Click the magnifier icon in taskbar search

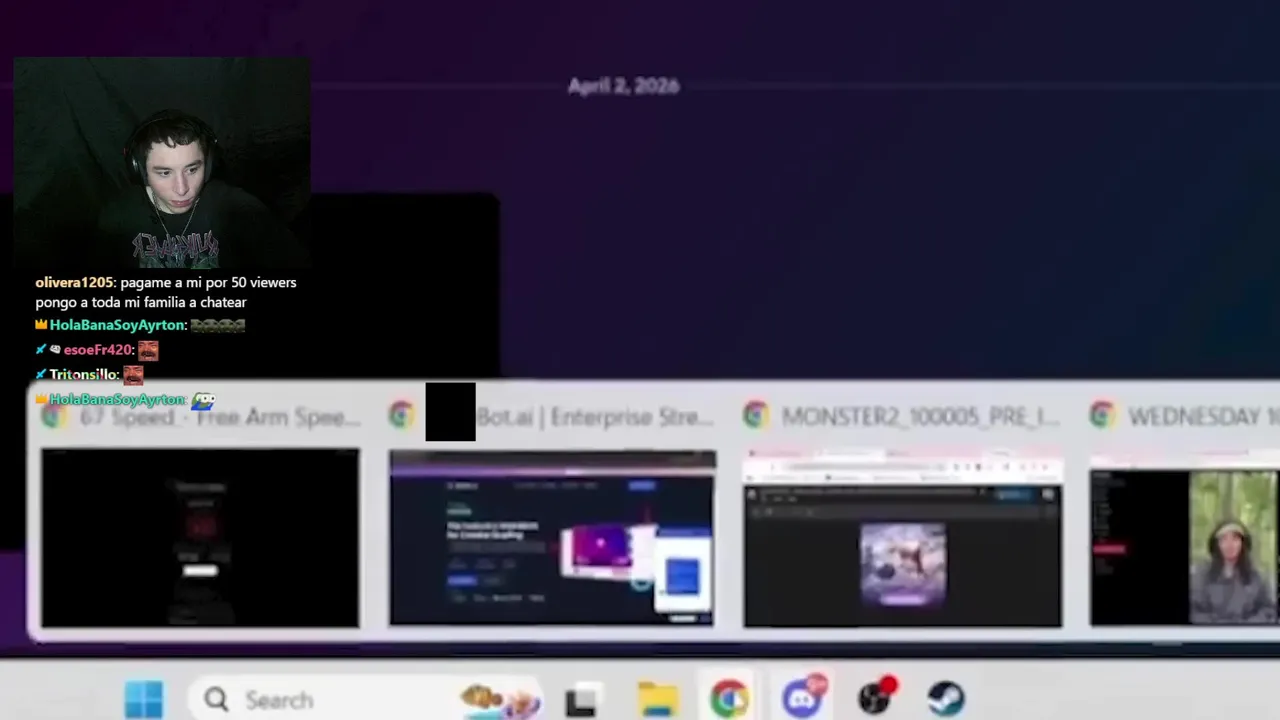pyautogui.click(x=216, y=699)
